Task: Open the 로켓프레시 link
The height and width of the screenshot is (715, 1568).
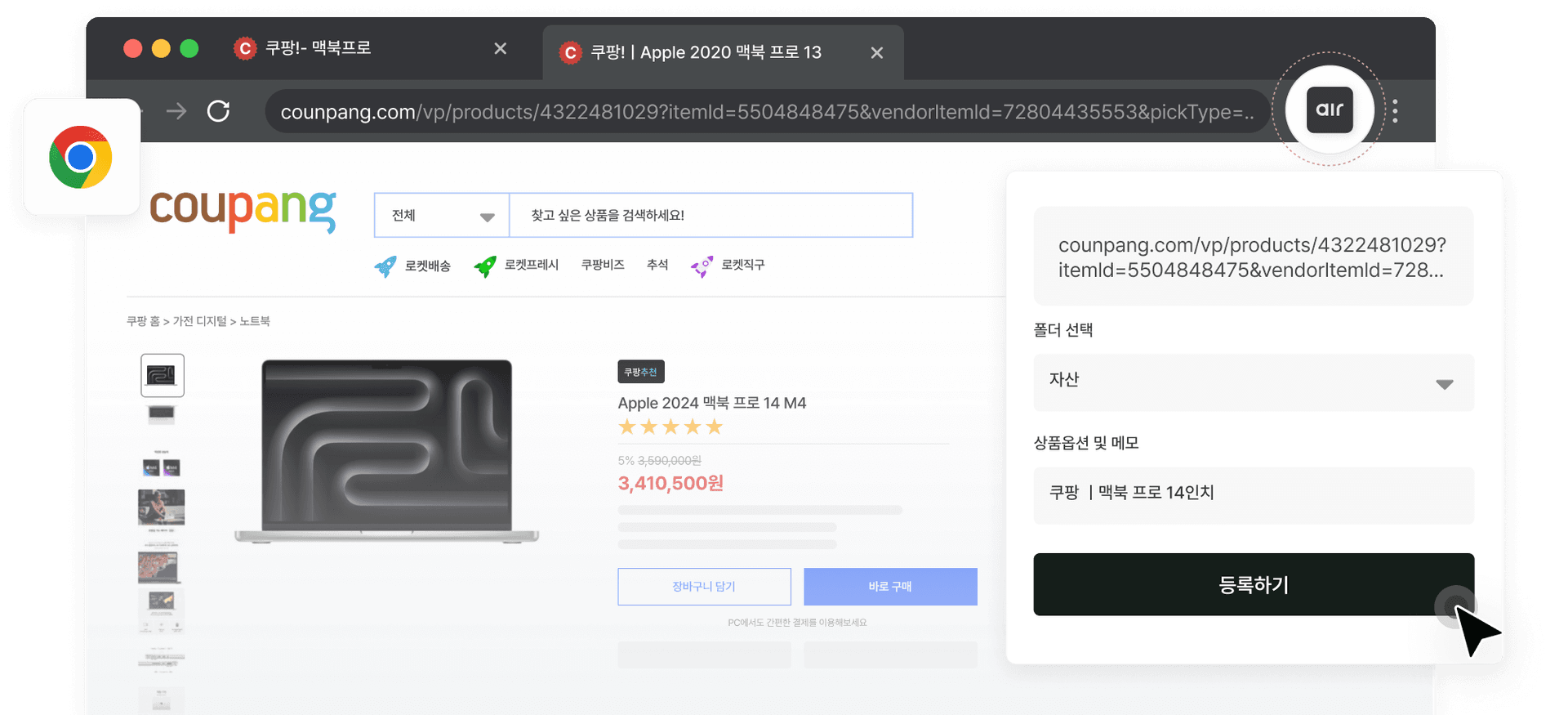Action: 532,265
